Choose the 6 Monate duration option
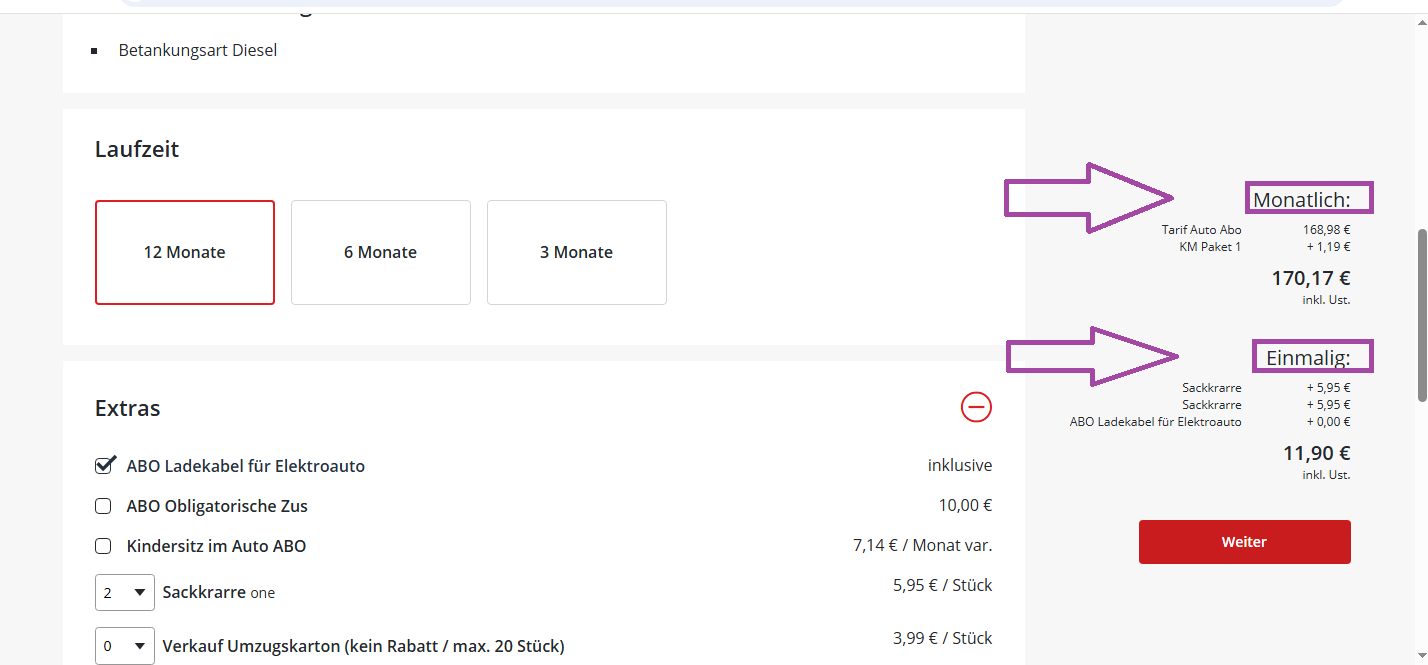1428x665 pixels. coord(380,252)
